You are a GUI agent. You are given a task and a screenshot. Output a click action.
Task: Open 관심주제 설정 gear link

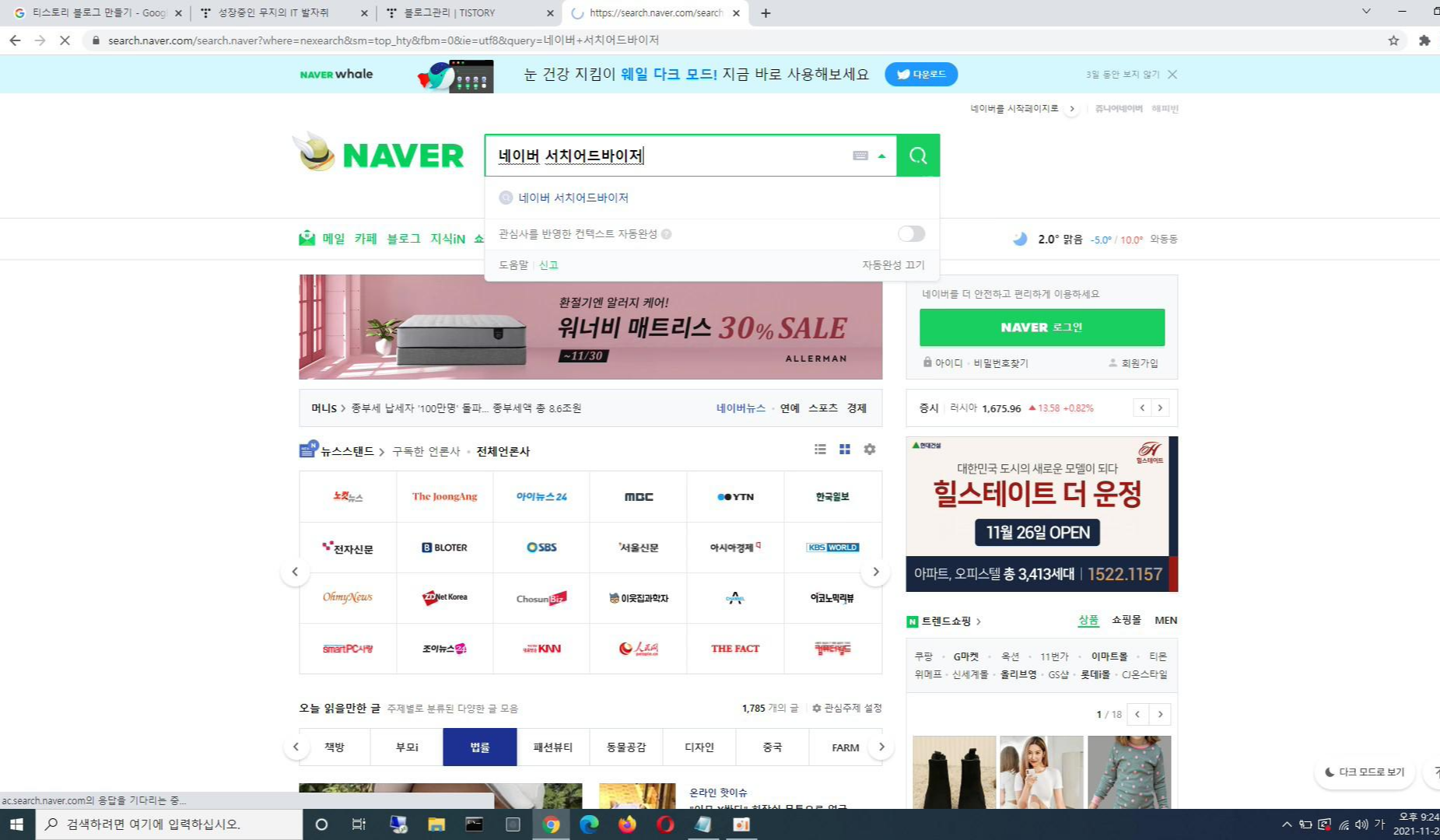coord(847,709)
